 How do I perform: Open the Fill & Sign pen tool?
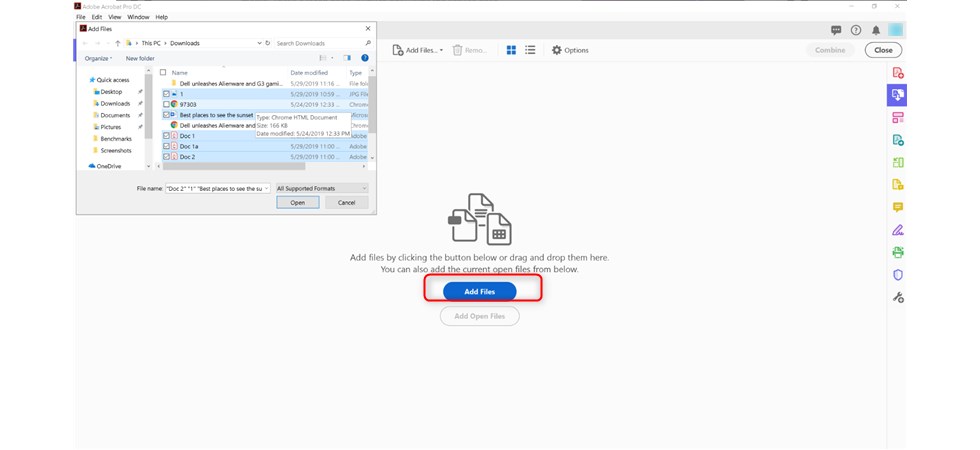pyautogui.click(x=897, y=230)
